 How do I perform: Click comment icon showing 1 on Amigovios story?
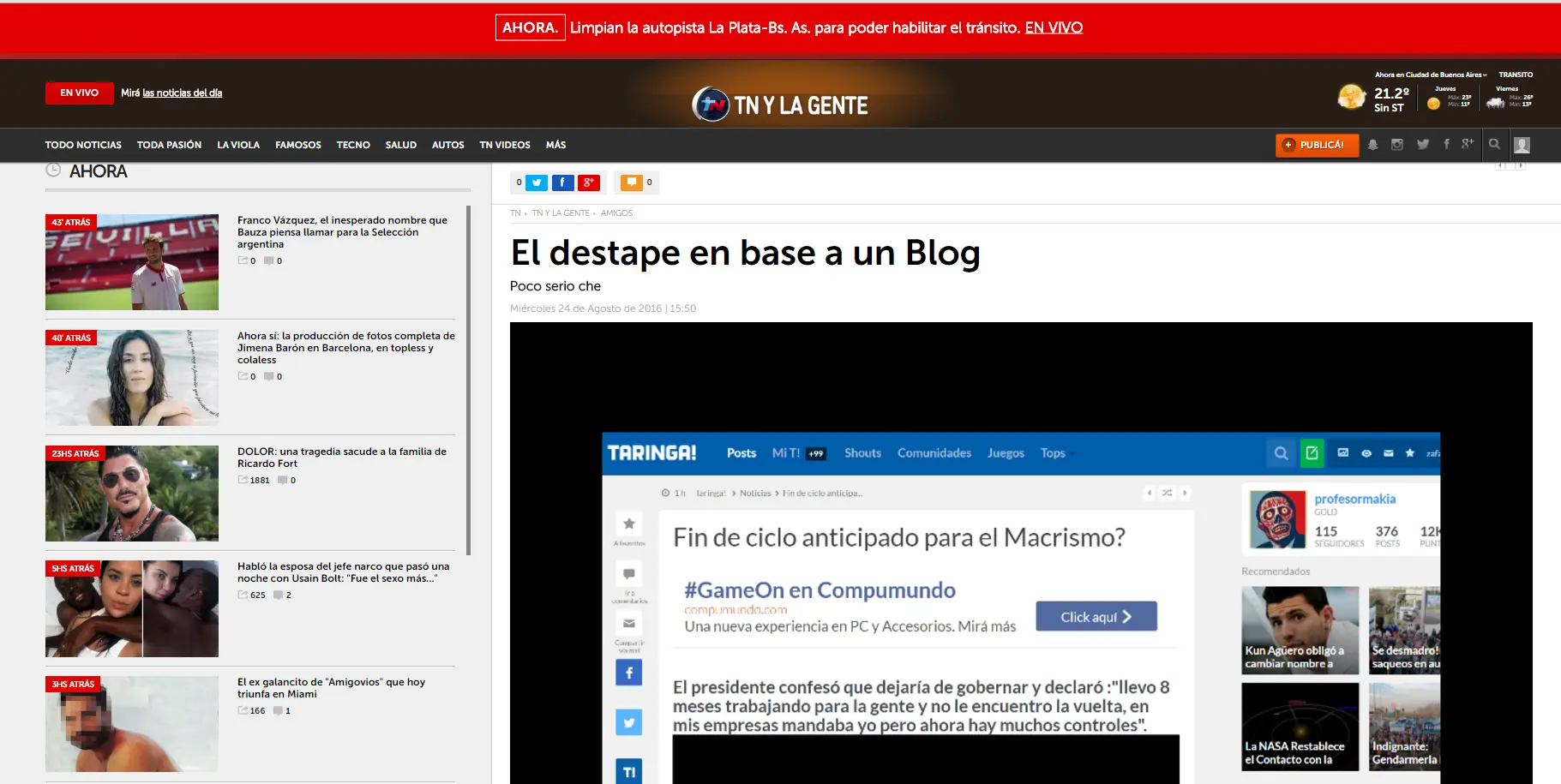click(278, 710)
